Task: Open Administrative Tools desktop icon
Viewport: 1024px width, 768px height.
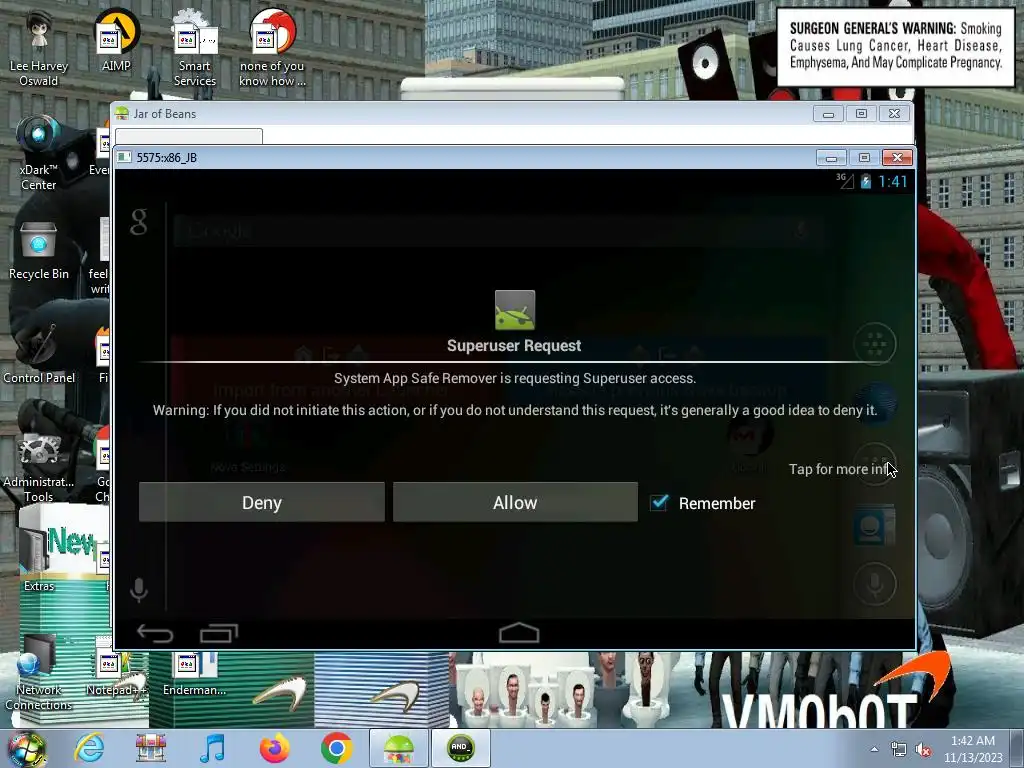Action: click(39, 466)
